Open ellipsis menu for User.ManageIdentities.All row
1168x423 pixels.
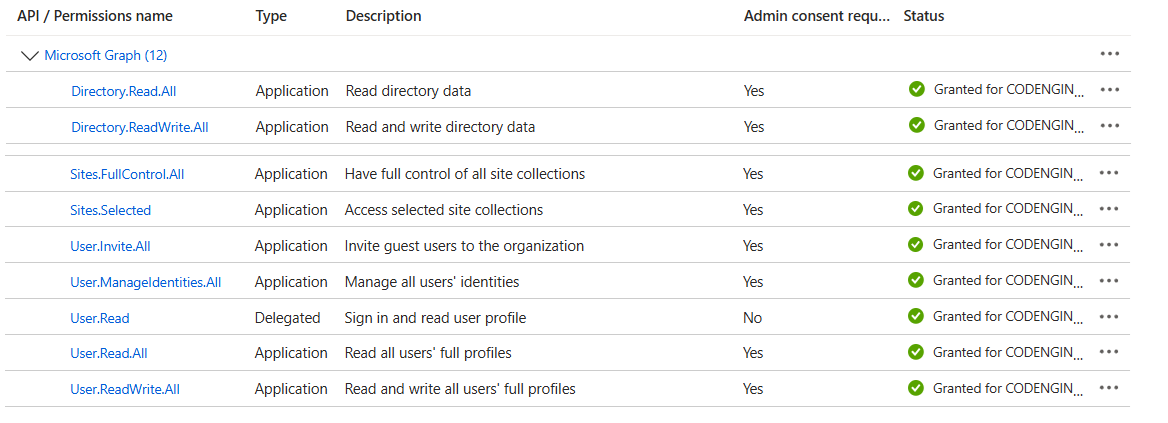click(x=1108, y=281)
